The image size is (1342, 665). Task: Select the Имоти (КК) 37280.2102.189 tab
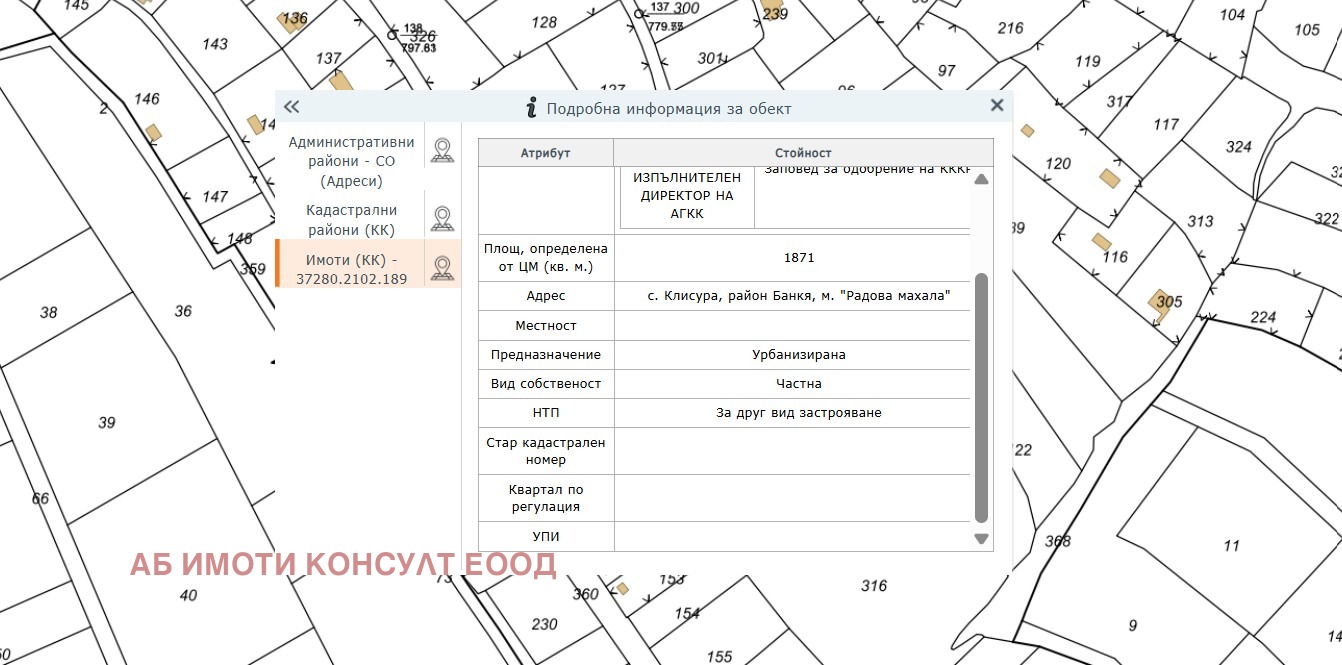click(350, 269)
